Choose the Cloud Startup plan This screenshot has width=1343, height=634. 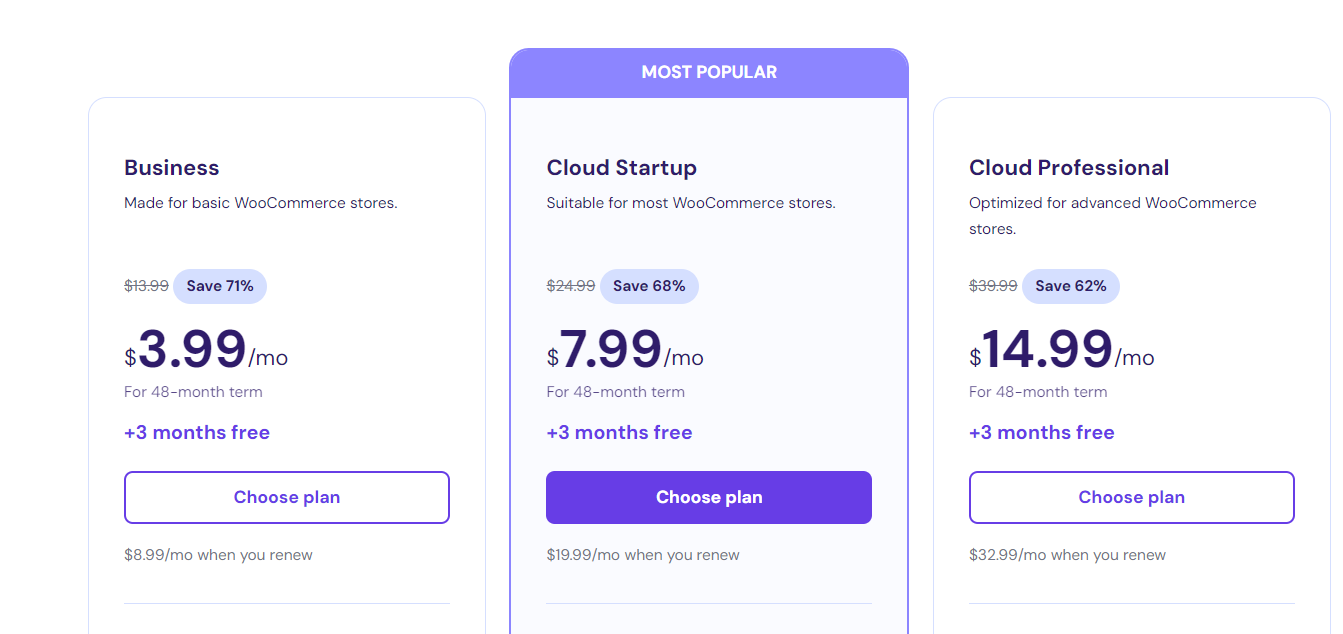pyautogui.click(x=709, y=497)
